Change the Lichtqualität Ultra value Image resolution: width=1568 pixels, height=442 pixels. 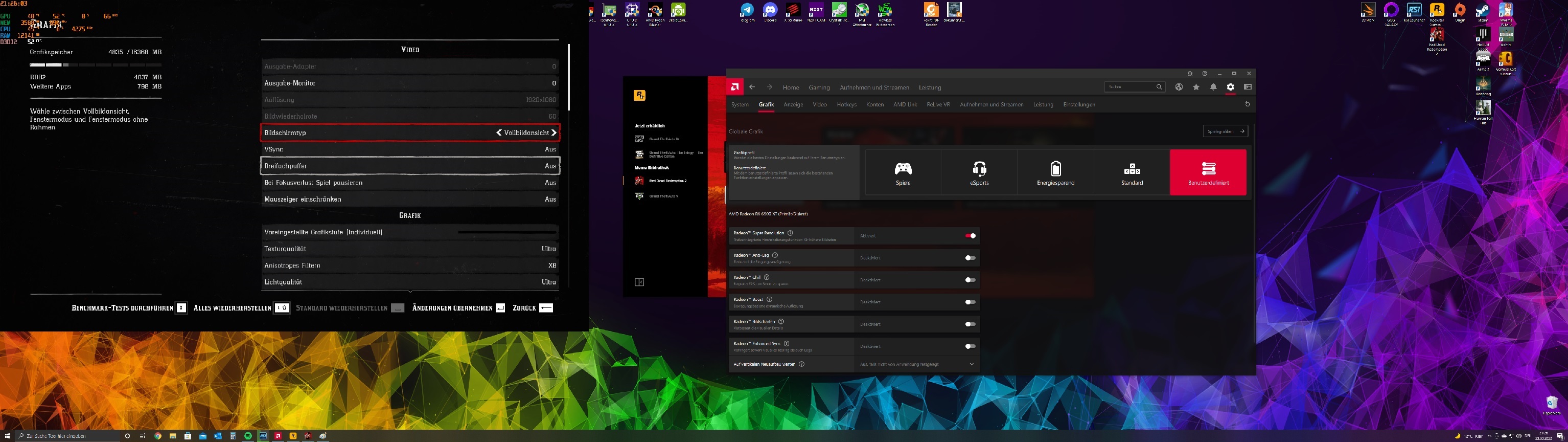point(548,282)
